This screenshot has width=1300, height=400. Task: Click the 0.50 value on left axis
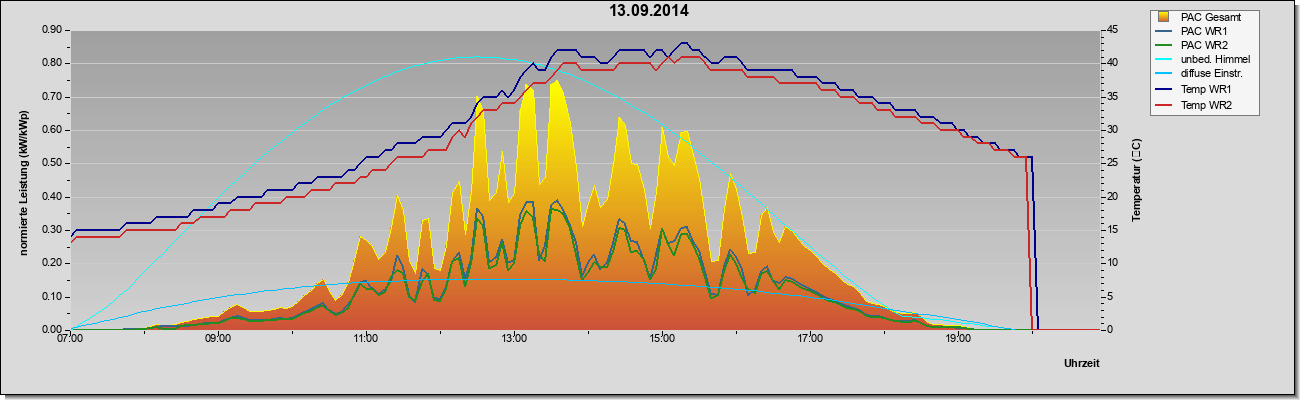pyautogui.click(x=52, y=163)
